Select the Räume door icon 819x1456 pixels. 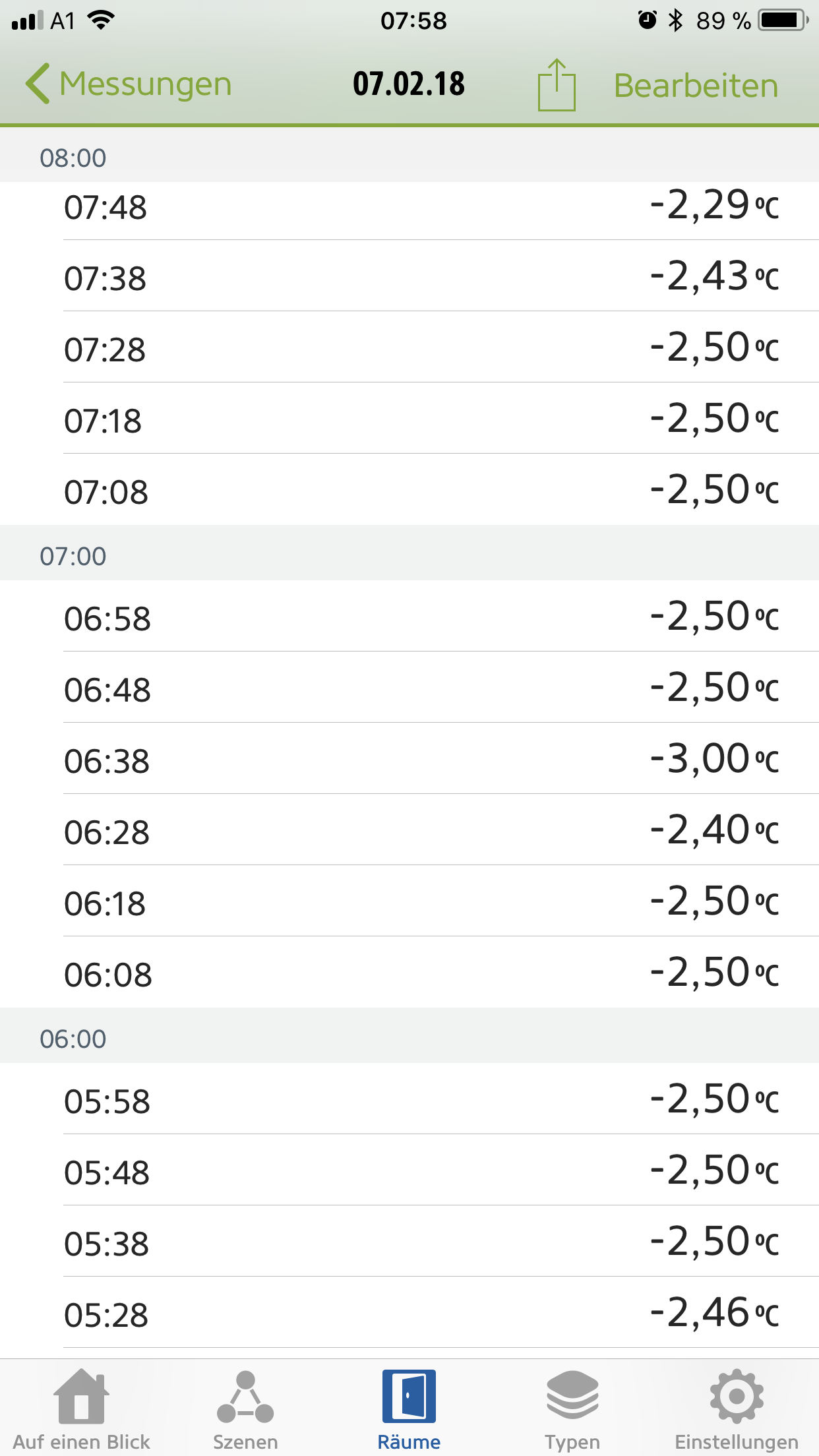[x=409, y=1396]
